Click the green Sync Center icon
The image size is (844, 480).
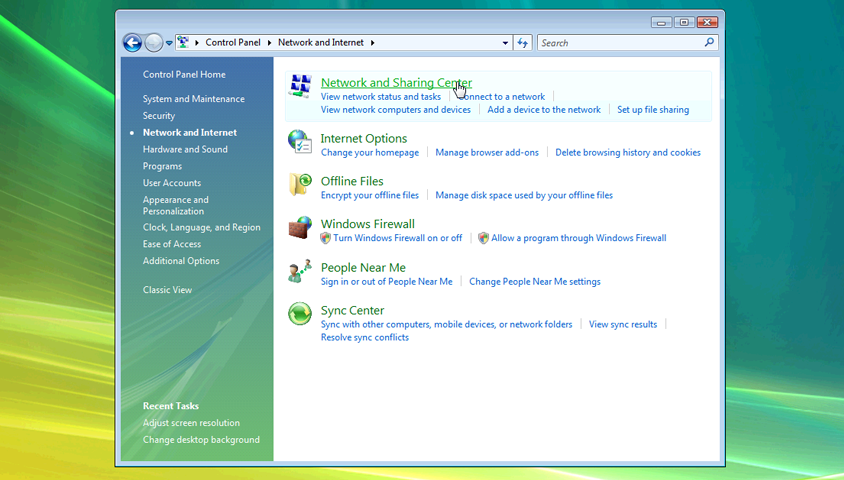[x=300, y=314]
